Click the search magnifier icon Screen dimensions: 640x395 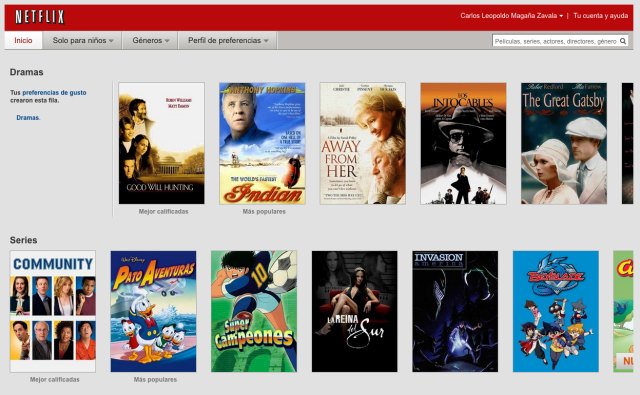pyautogui.click(x=623, y=41)
